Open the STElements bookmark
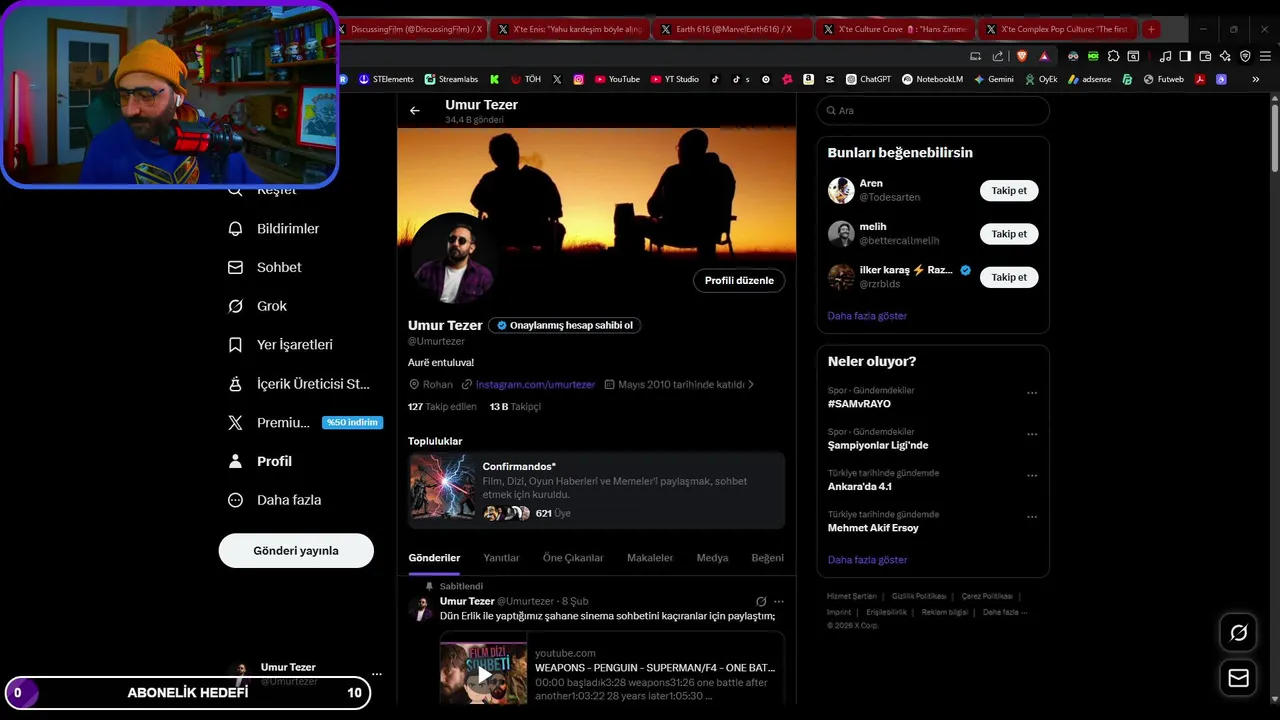Screen dimensions: 1280x720 click(x=386, y=79)
